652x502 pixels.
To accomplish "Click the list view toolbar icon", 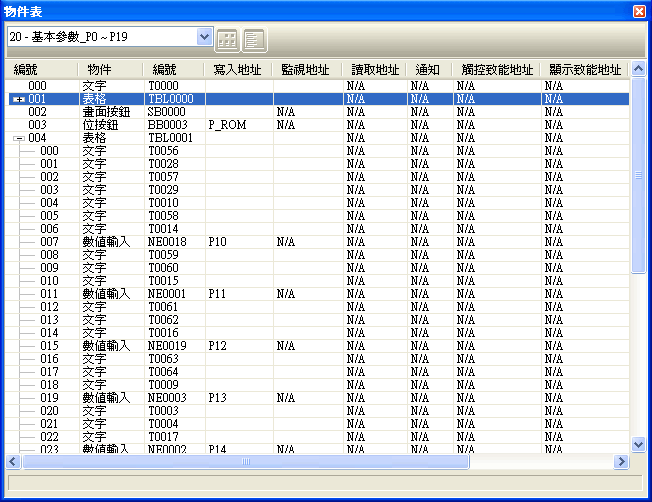I will point(253,38).
